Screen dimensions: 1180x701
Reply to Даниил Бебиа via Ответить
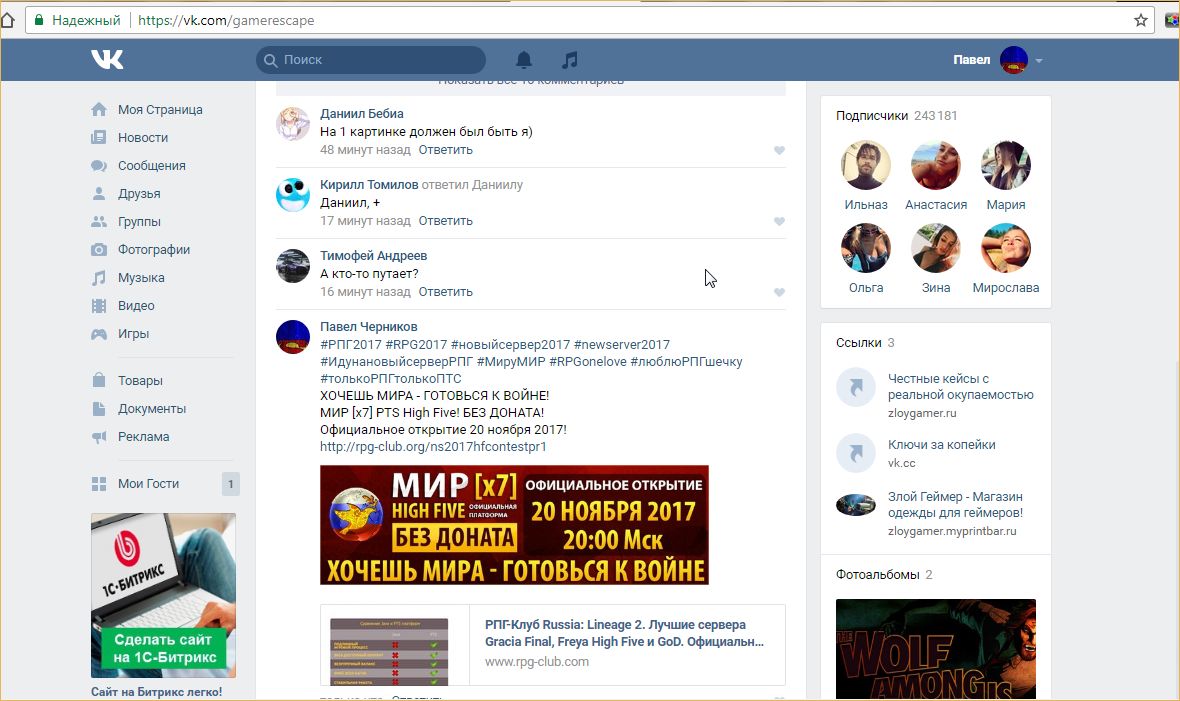(x=446, y=150)
